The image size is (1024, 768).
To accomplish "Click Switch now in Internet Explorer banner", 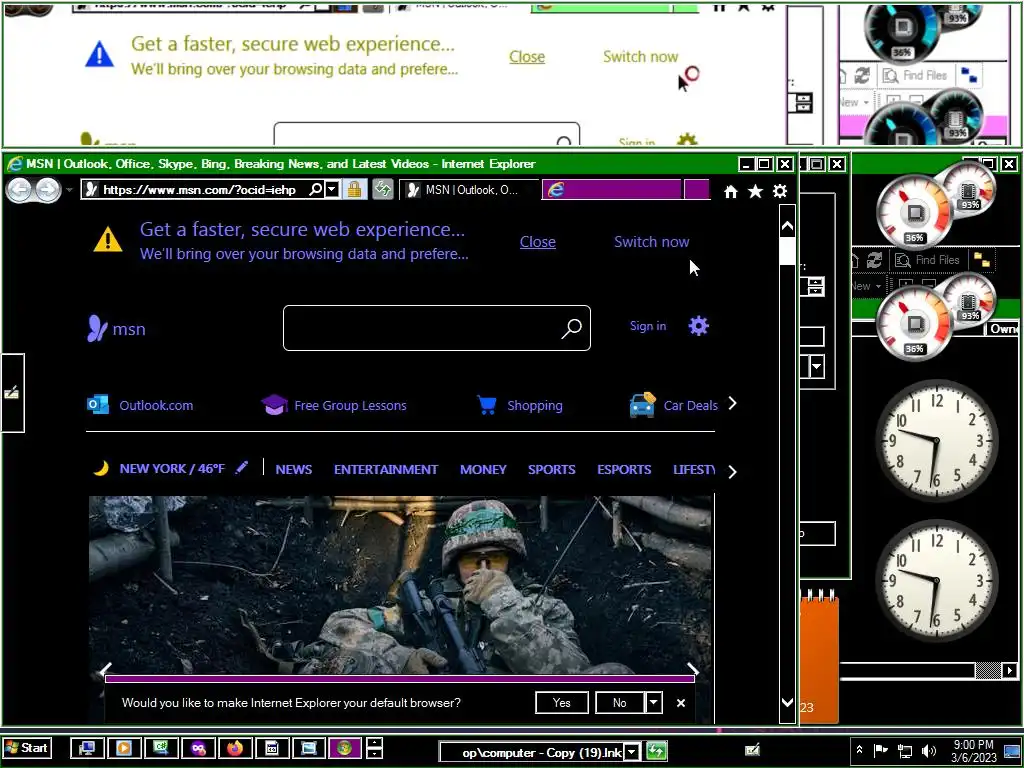I will coord(651,242).
